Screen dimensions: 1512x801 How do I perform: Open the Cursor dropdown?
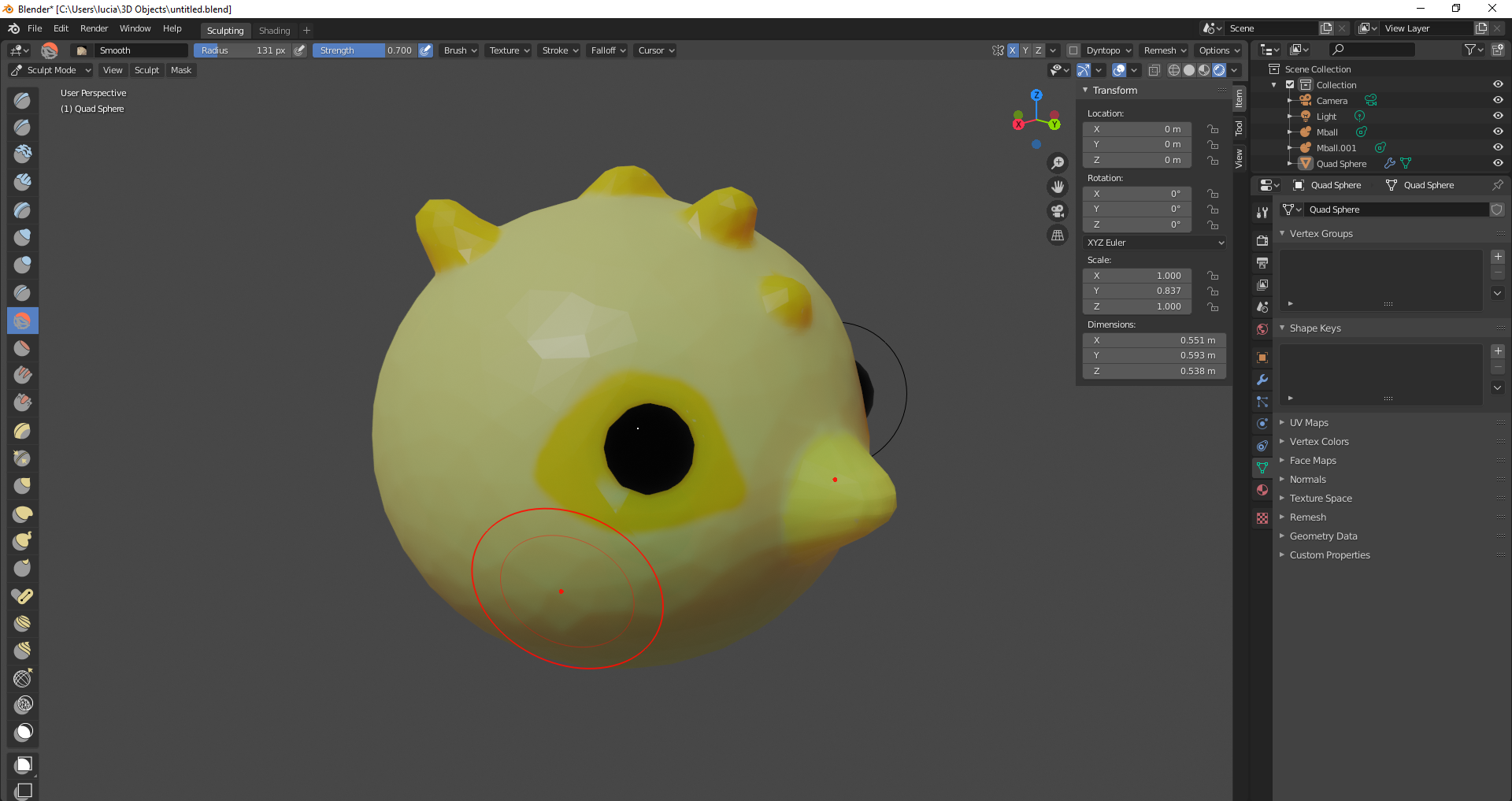656,50
